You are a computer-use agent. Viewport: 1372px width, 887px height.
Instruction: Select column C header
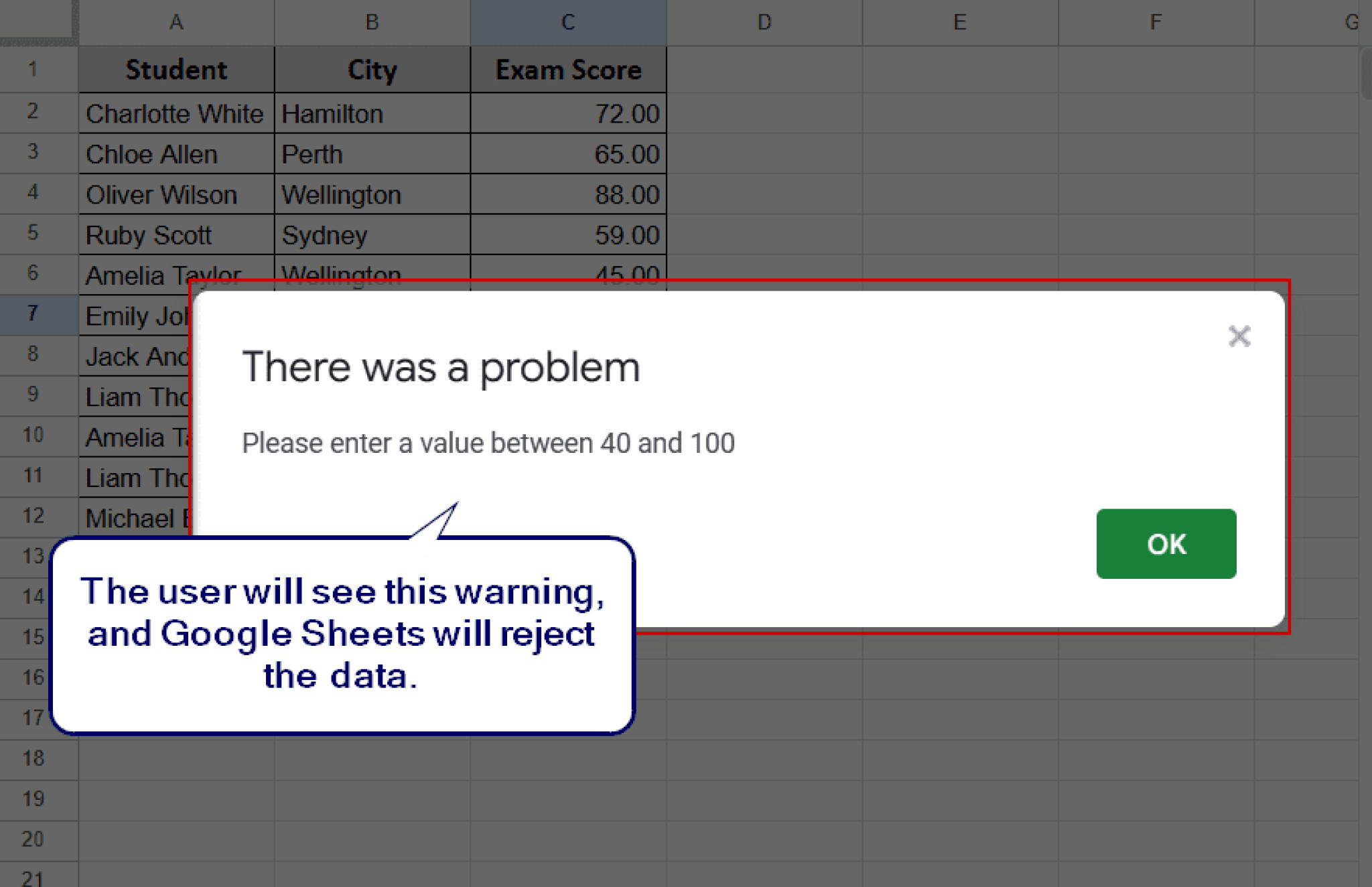click(x=567, y=21)
